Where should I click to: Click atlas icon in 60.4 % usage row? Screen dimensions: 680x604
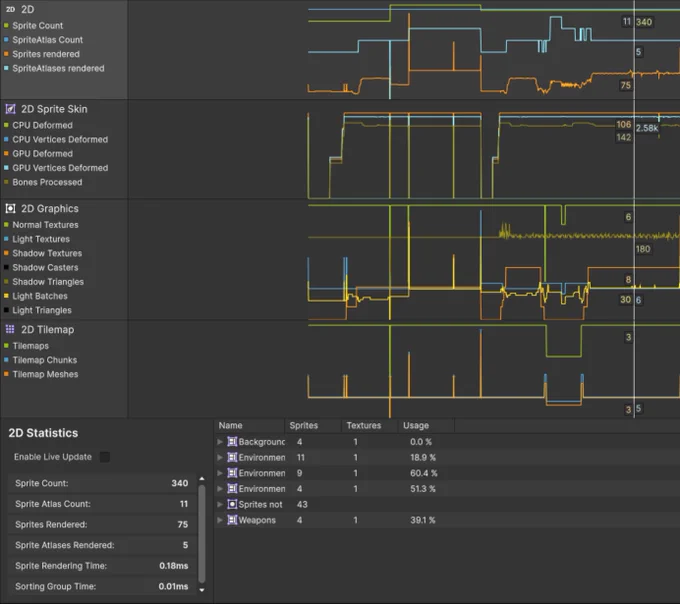coord(232,473)
